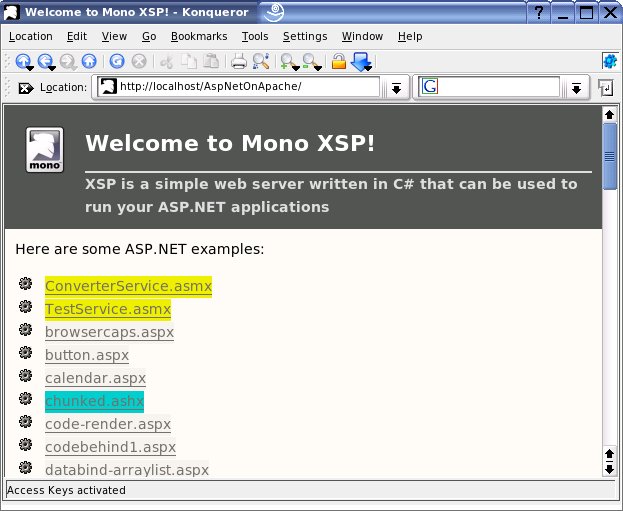
Task: Open the View menu
Action: click(114, 36)
